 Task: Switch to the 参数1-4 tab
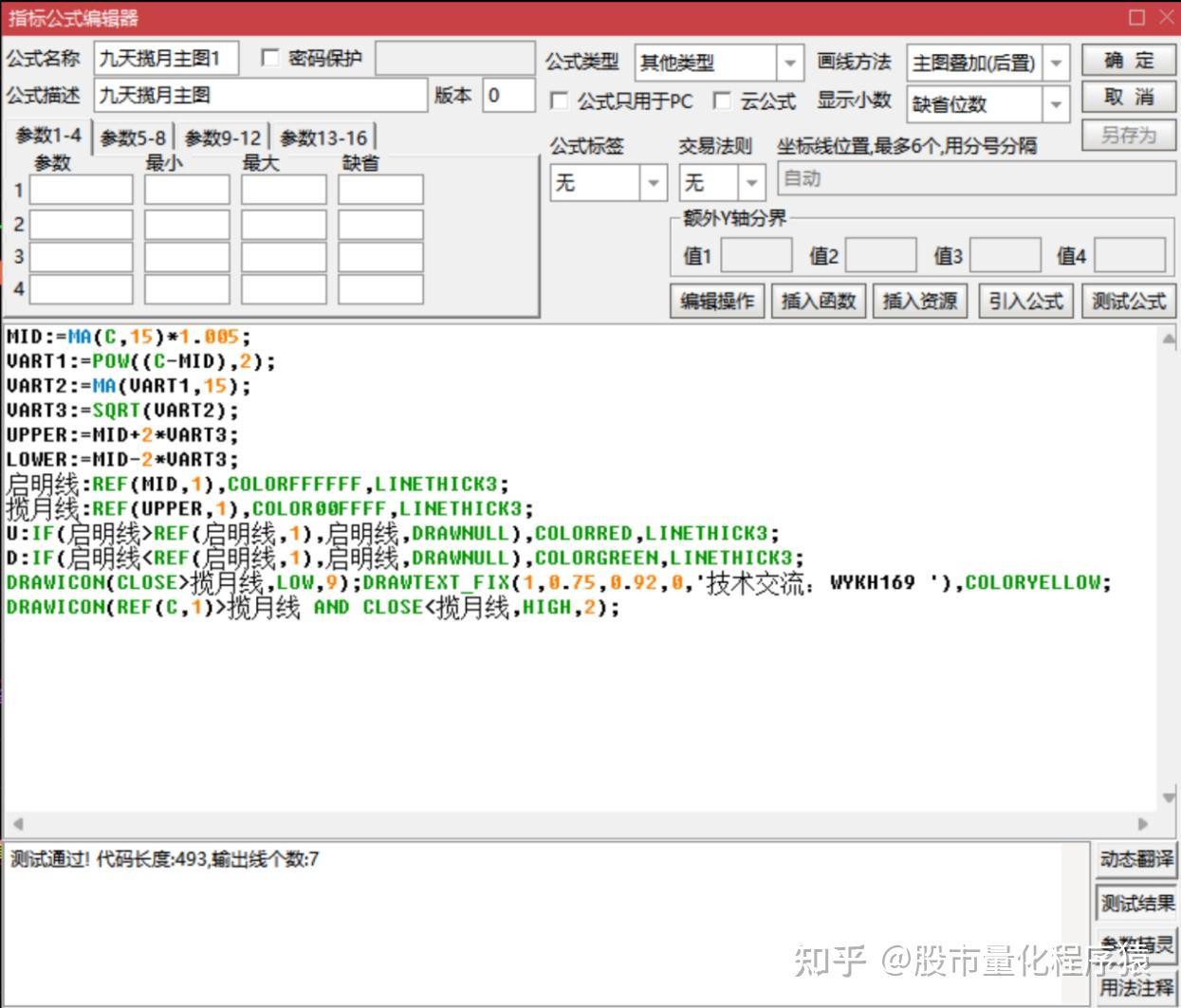click(x=47, y=136)
